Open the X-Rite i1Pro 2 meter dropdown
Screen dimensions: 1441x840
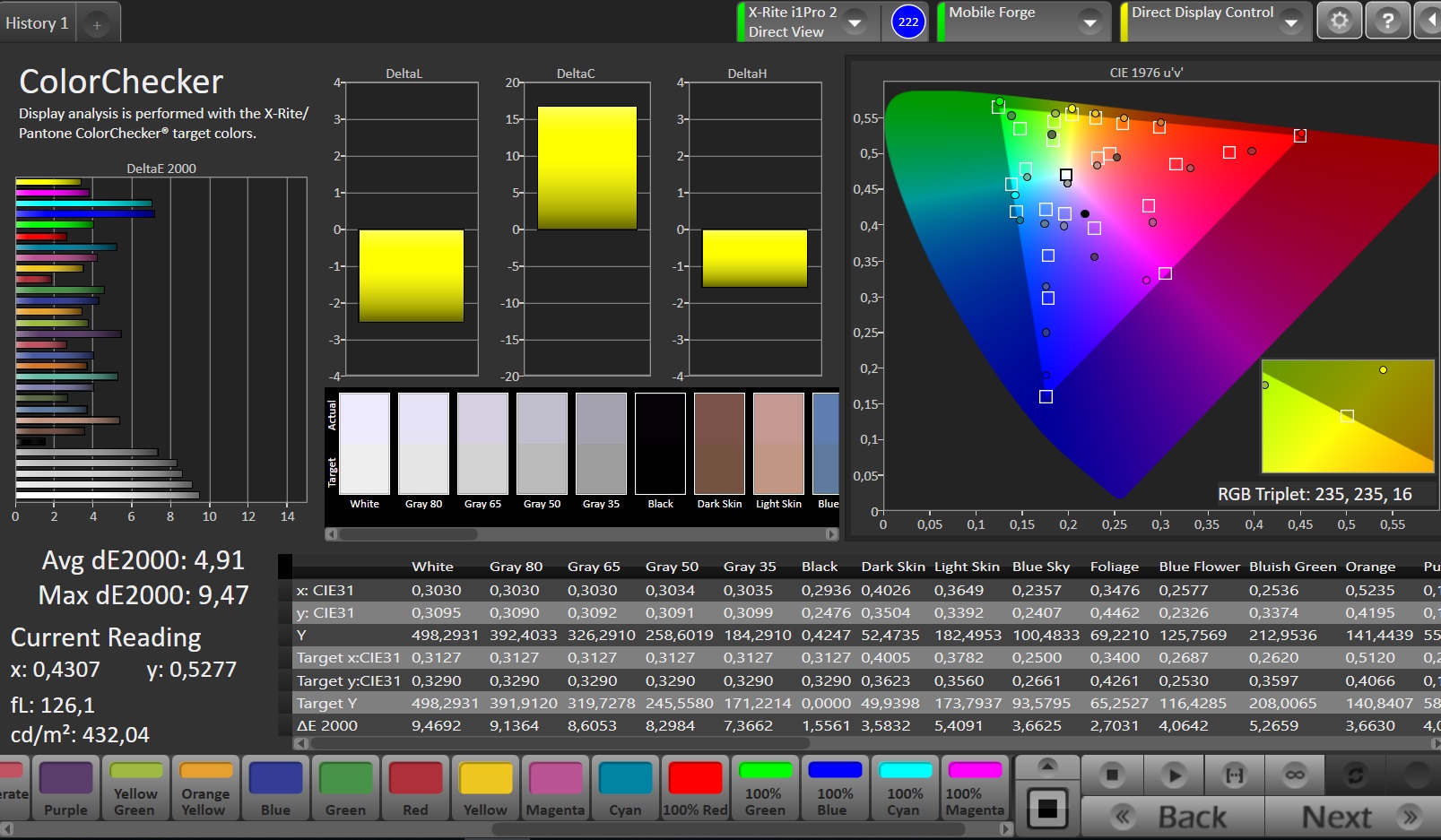coord(856,22)
